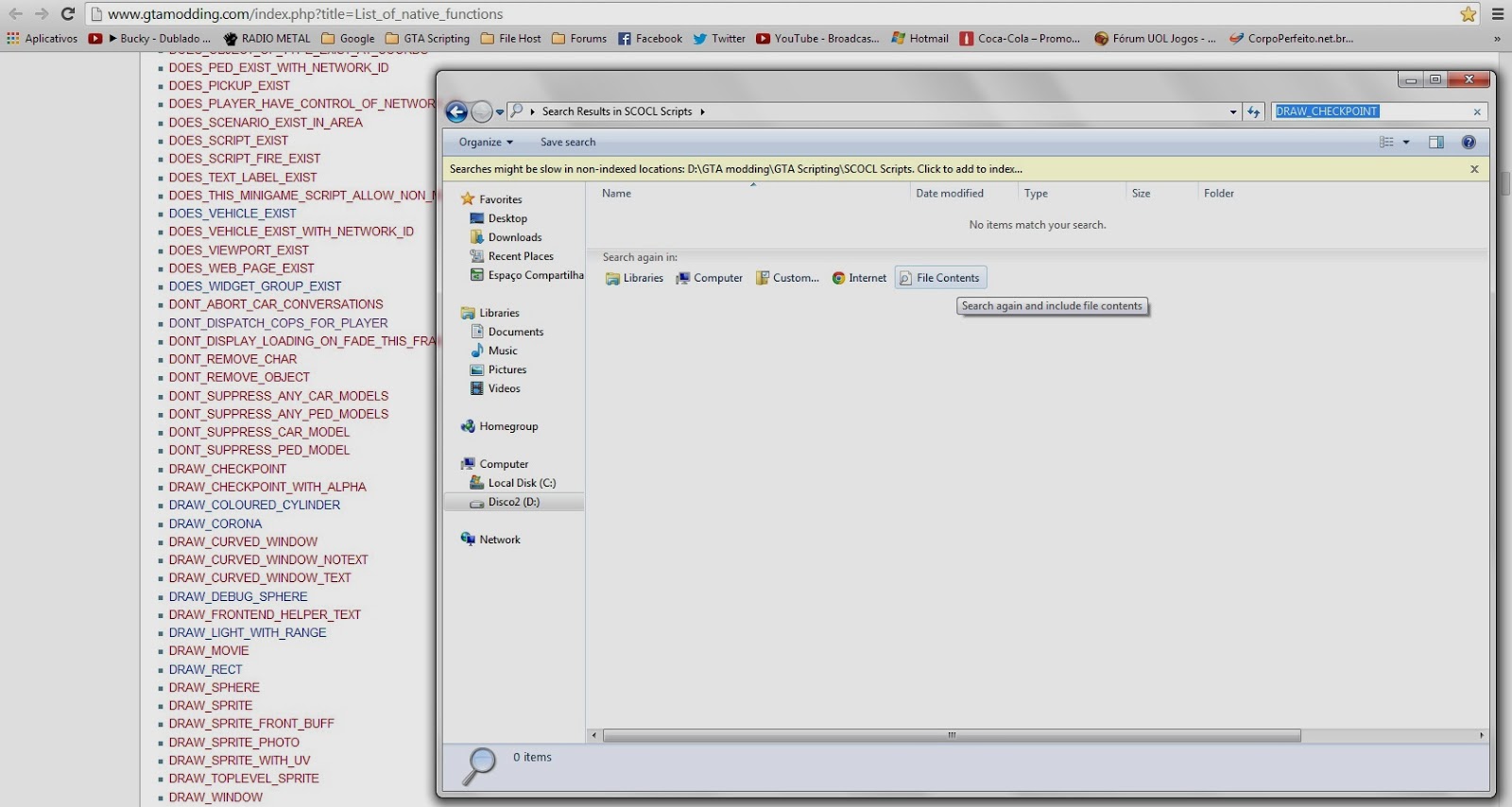Show more bookmarks with the chevron
The image size is (1512, 807).
pyautogui.click(x=1497, y=39)
